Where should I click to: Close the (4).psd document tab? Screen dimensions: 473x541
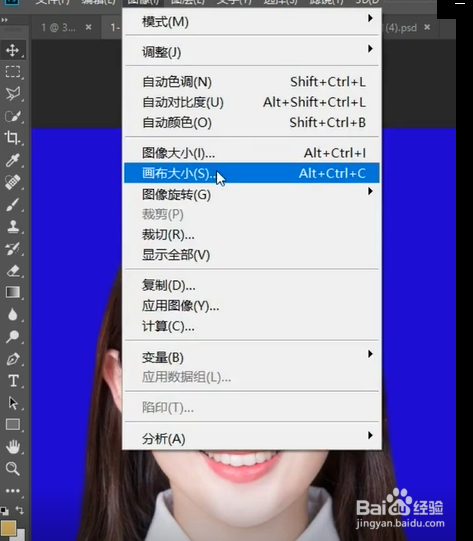coord(427,27)
